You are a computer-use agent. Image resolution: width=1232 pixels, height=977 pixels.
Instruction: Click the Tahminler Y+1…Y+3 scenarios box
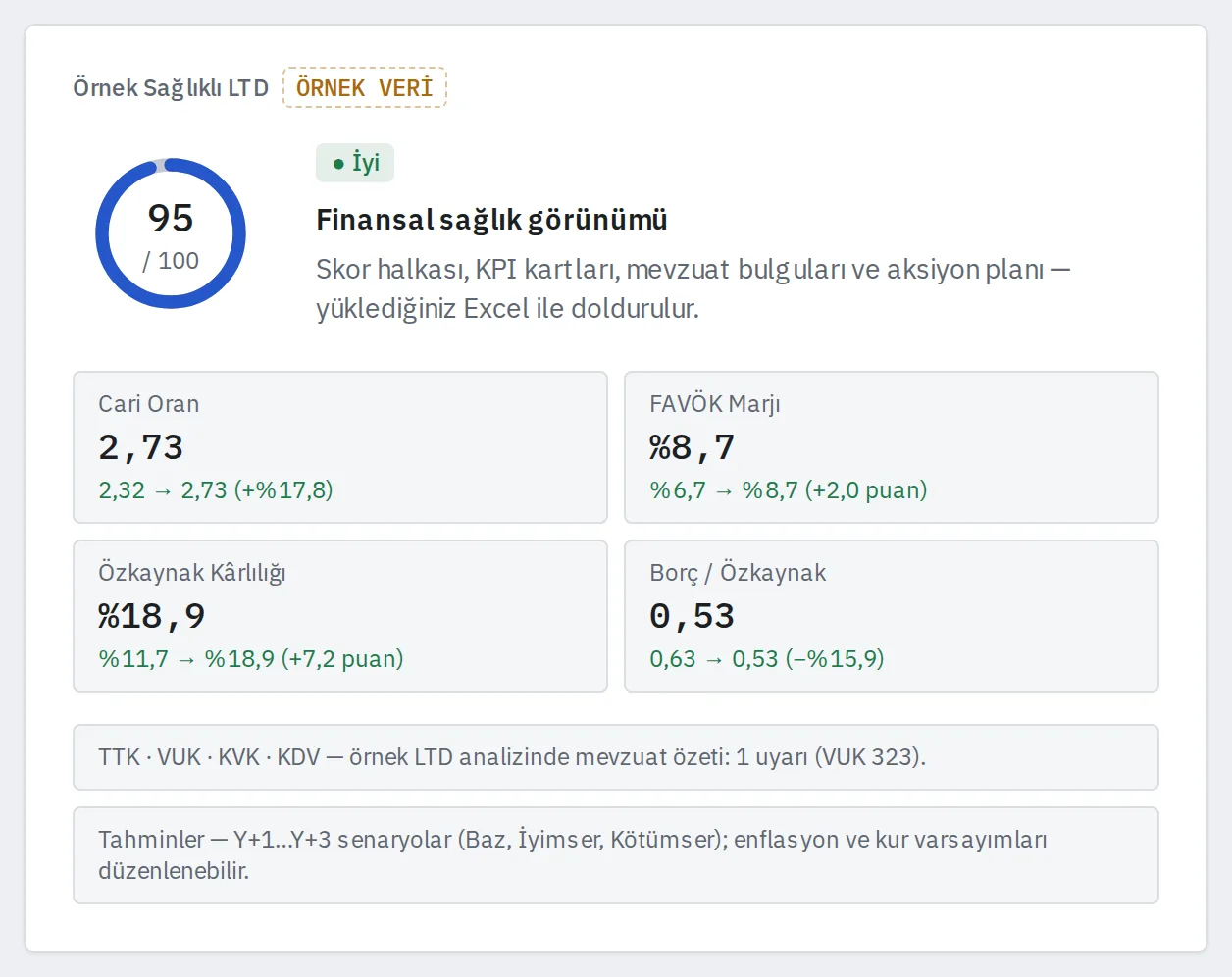616,855
